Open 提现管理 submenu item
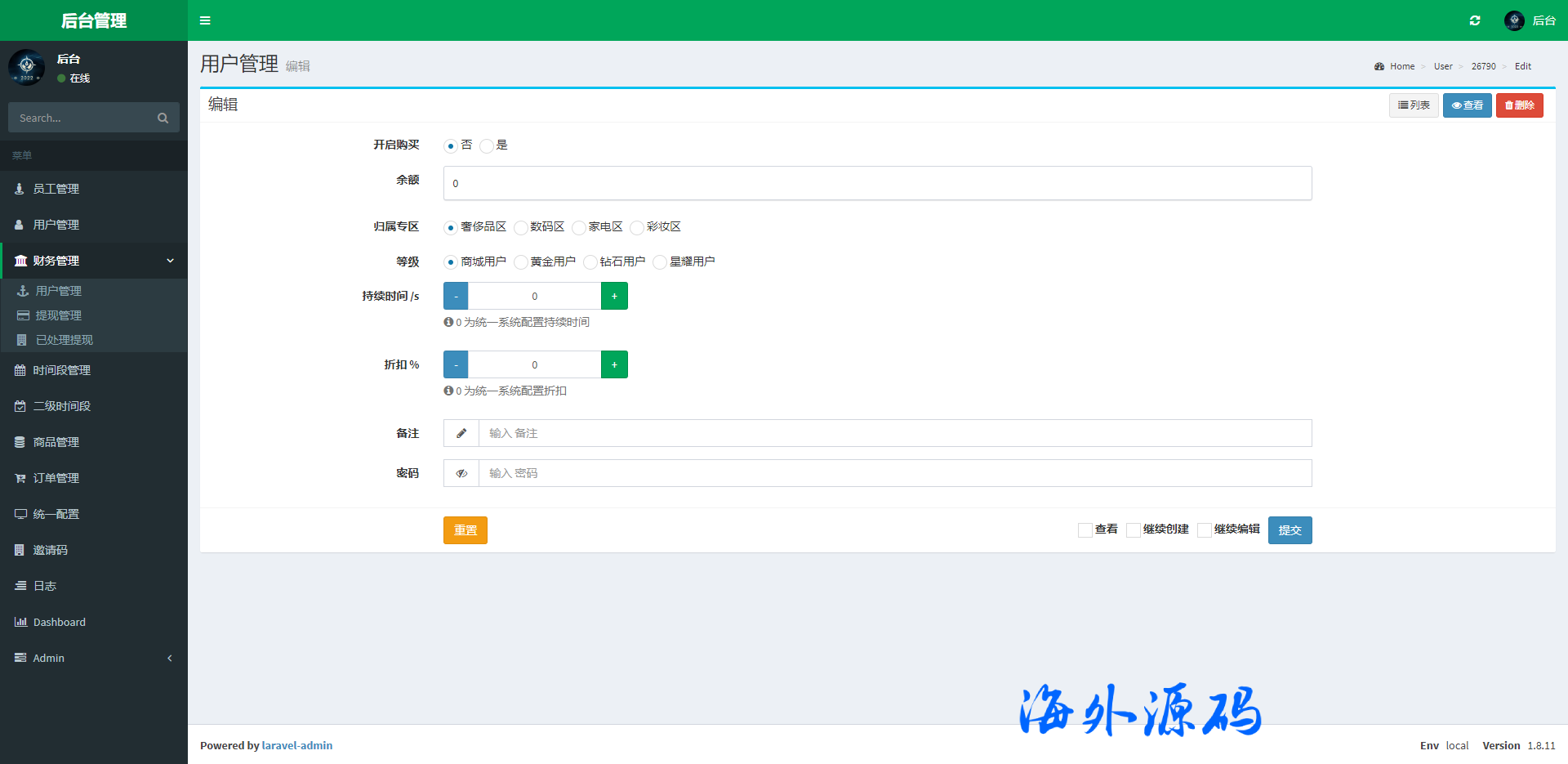 tap(59, 315)
